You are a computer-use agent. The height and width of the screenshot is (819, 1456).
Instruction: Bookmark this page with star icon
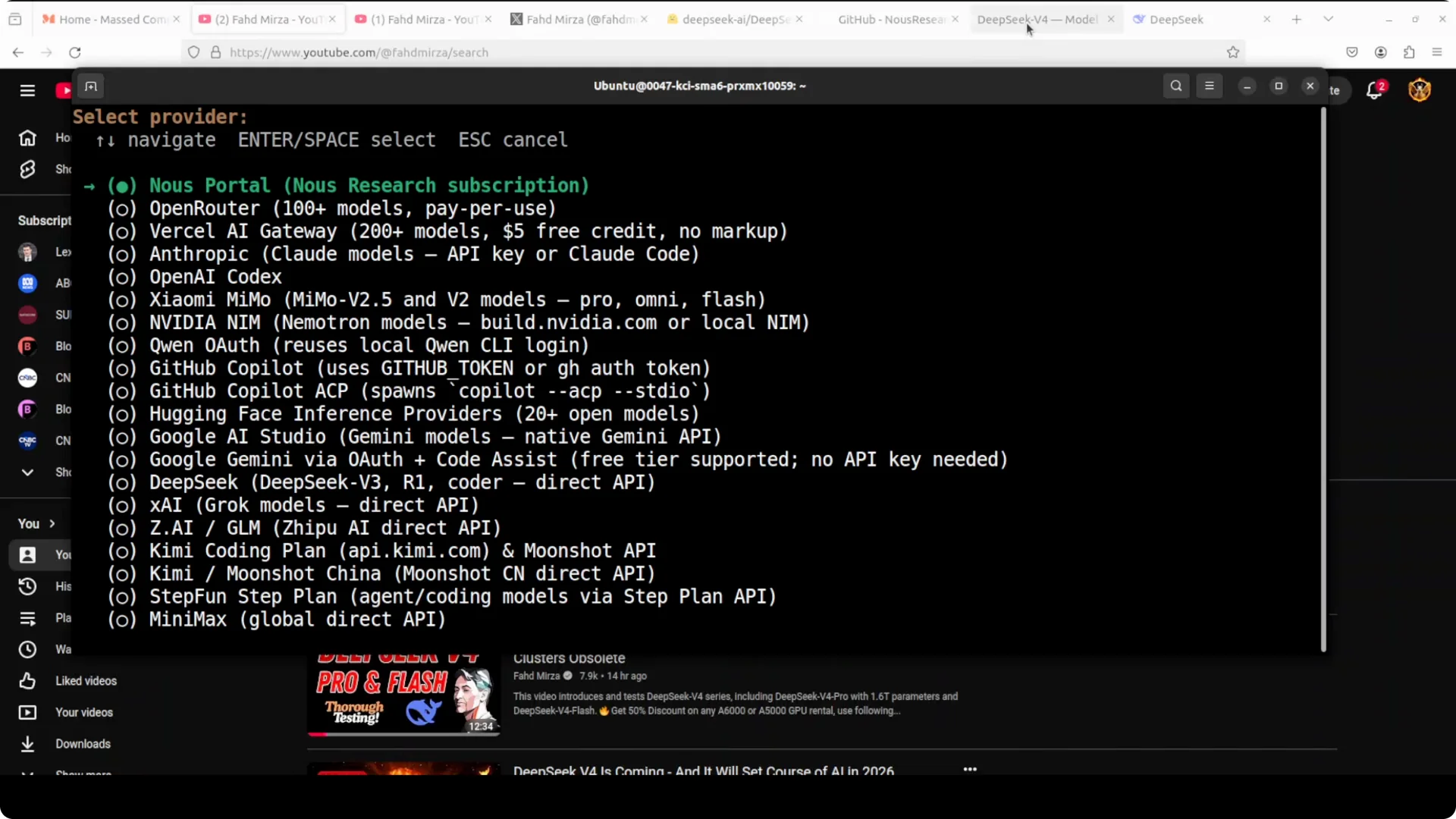tap(1233, 52)
